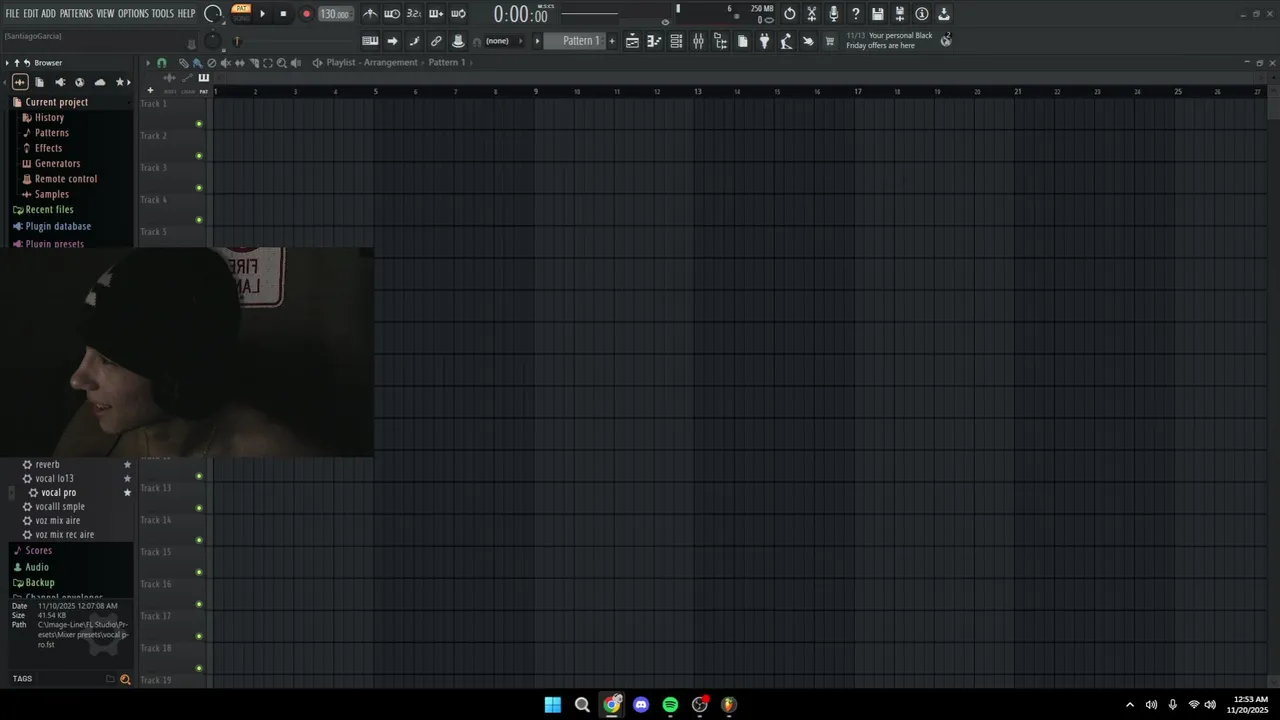
Task: Open the TOOLS menu
Action: click(x=162, y=14)
